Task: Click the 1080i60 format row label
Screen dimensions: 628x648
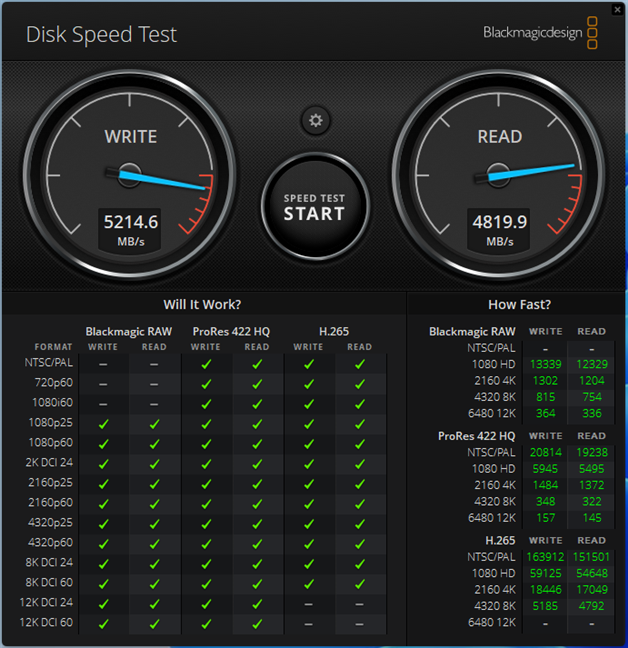Action: [52, 402]
